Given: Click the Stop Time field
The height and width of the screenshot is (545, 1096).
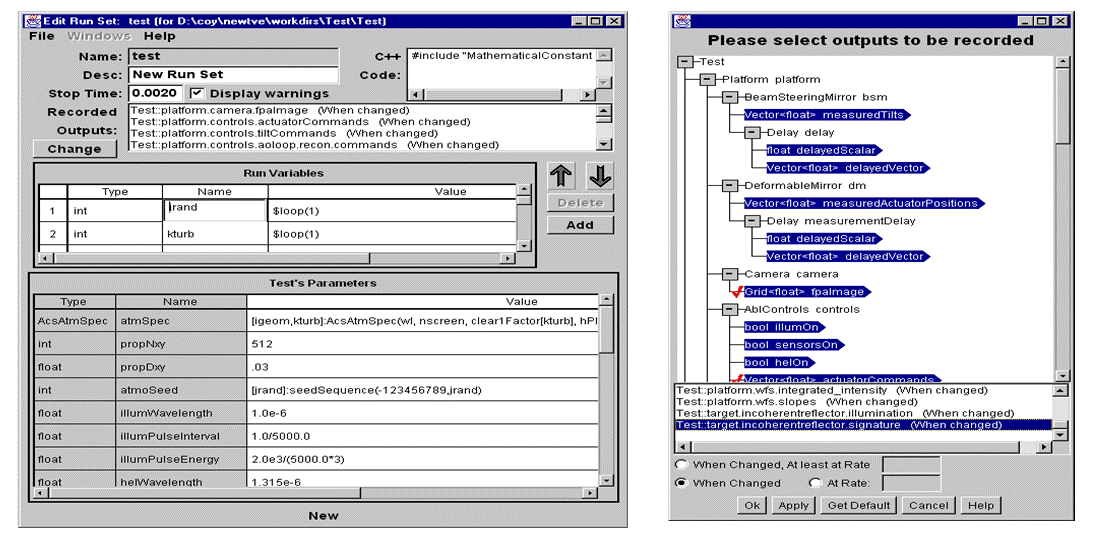Looking at the screenshot, I should 155,93.
